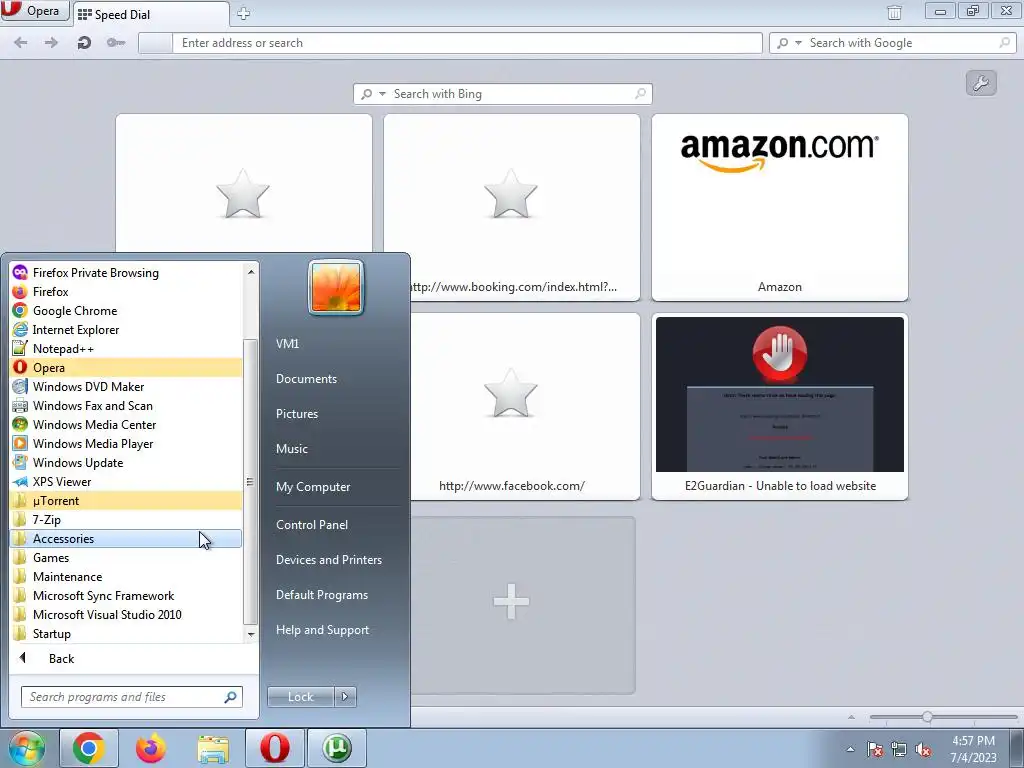The width and height of the screenshot is (1024, 768).
Task: Expand the Maintenance folder
Action: click(x=126, y=577)
